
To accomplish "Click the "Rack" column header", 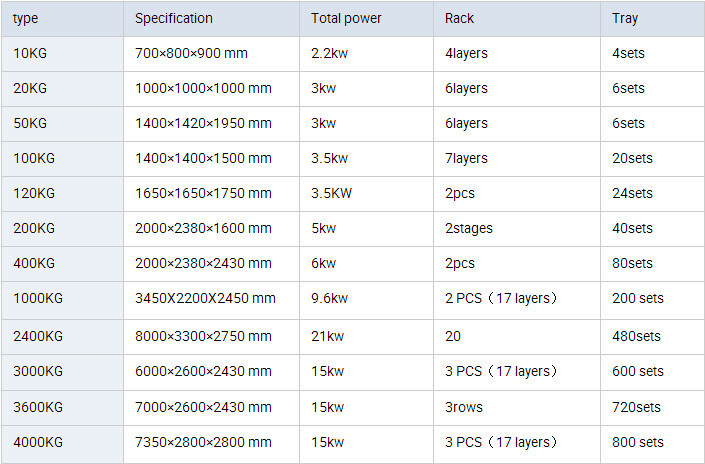I will [x=459, y=18].
